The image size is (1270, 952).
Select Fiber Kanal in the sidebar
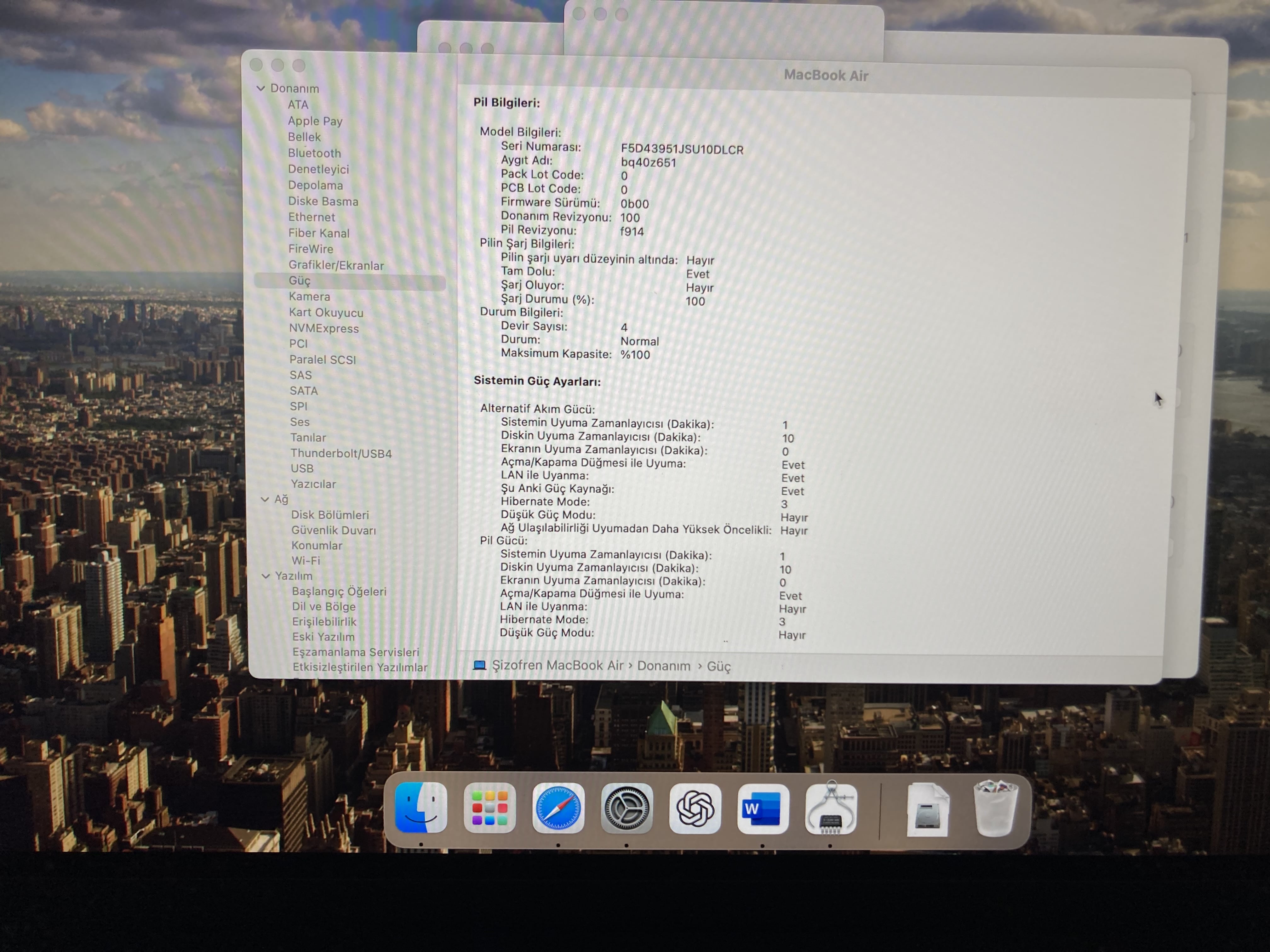click(x=319, y=233)
